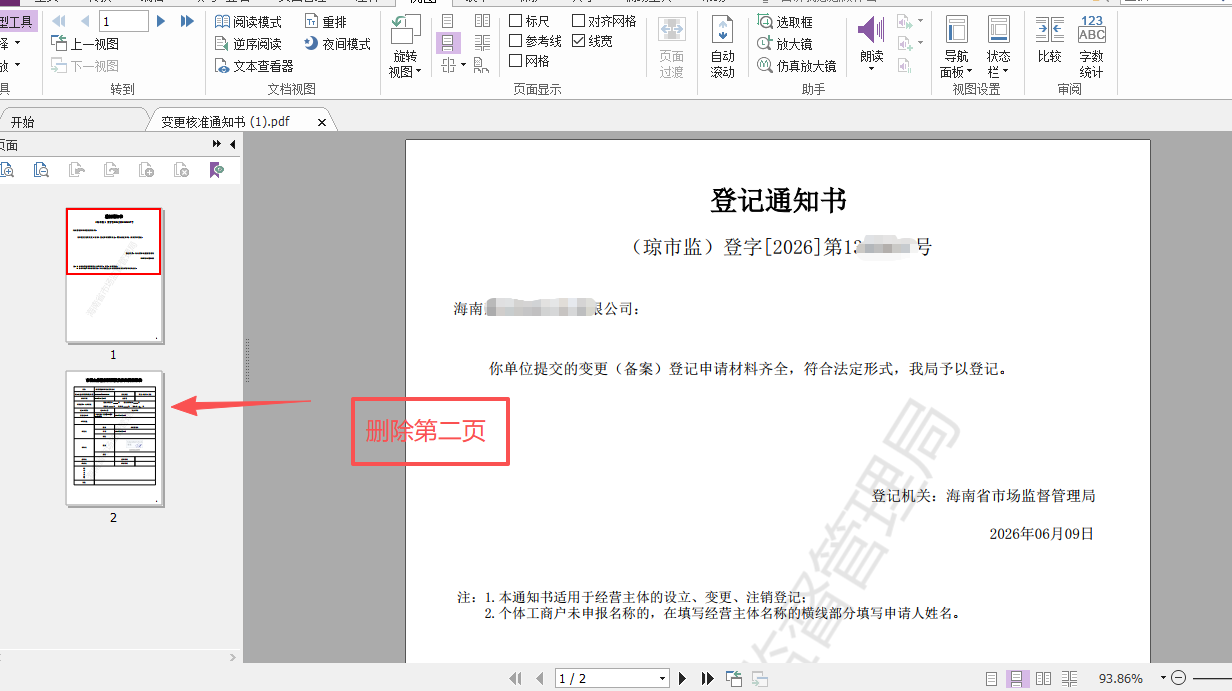Image resolution: width=1232 pixels, height=691 pixels.
Task: Toggle continuous view in status bar
Action: coord(1016,678)
